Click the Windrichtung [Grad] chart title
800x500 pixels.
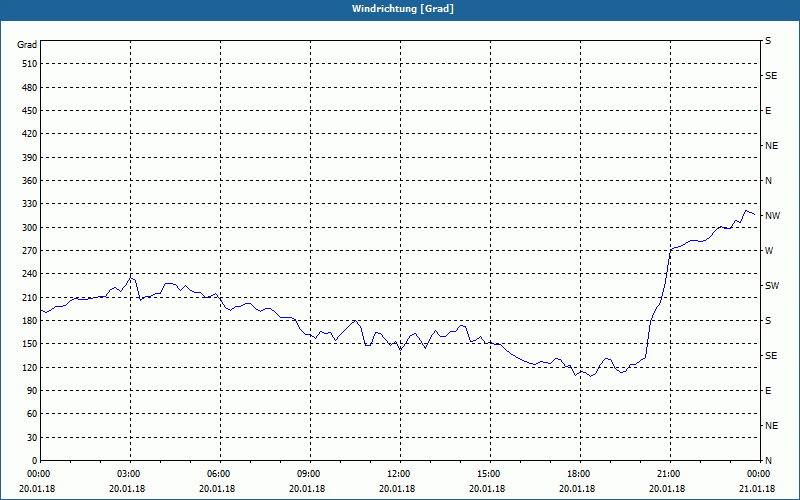coord(403,9)
